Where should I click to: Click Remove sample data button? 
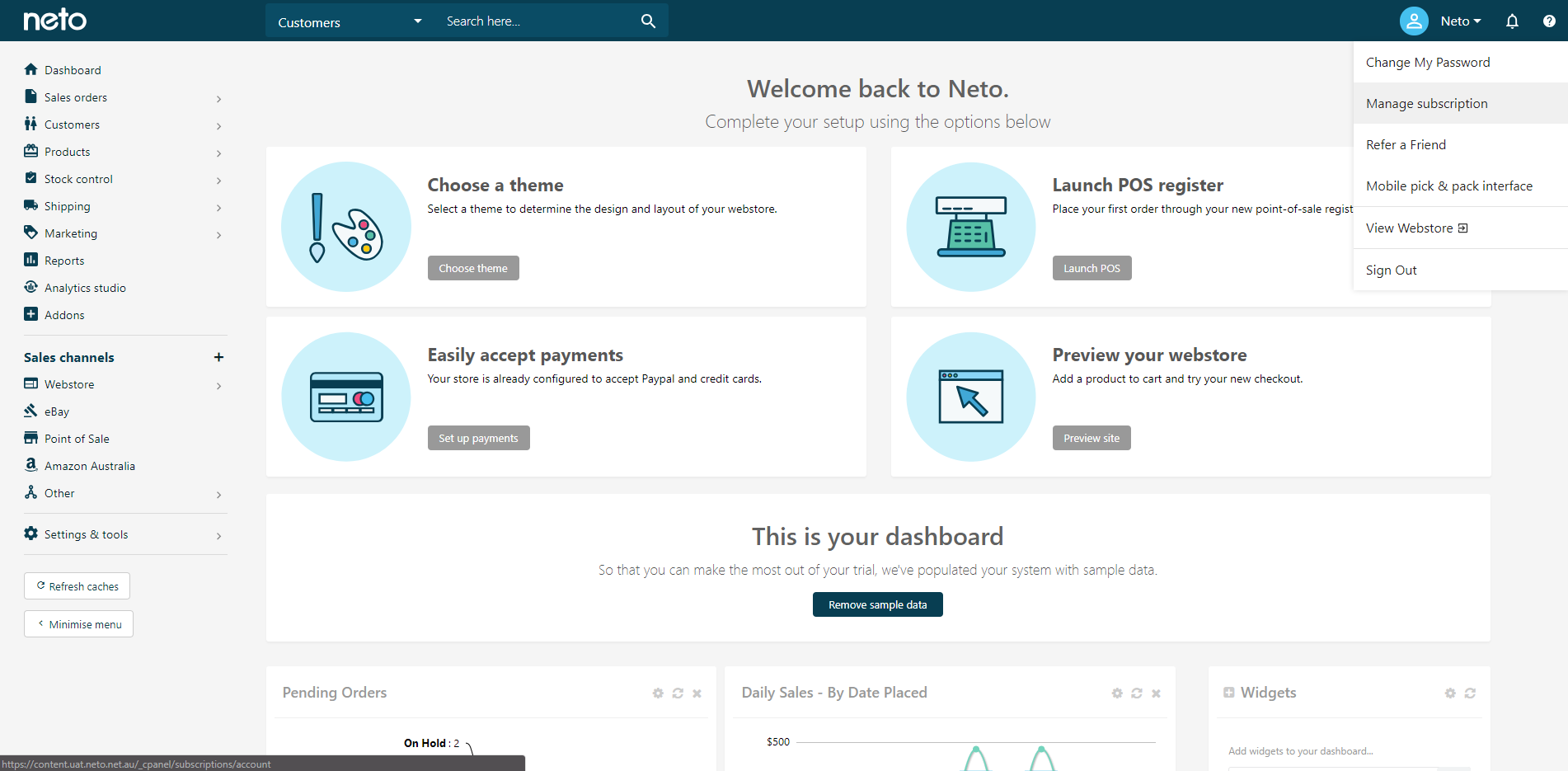[x=877, y=604]
